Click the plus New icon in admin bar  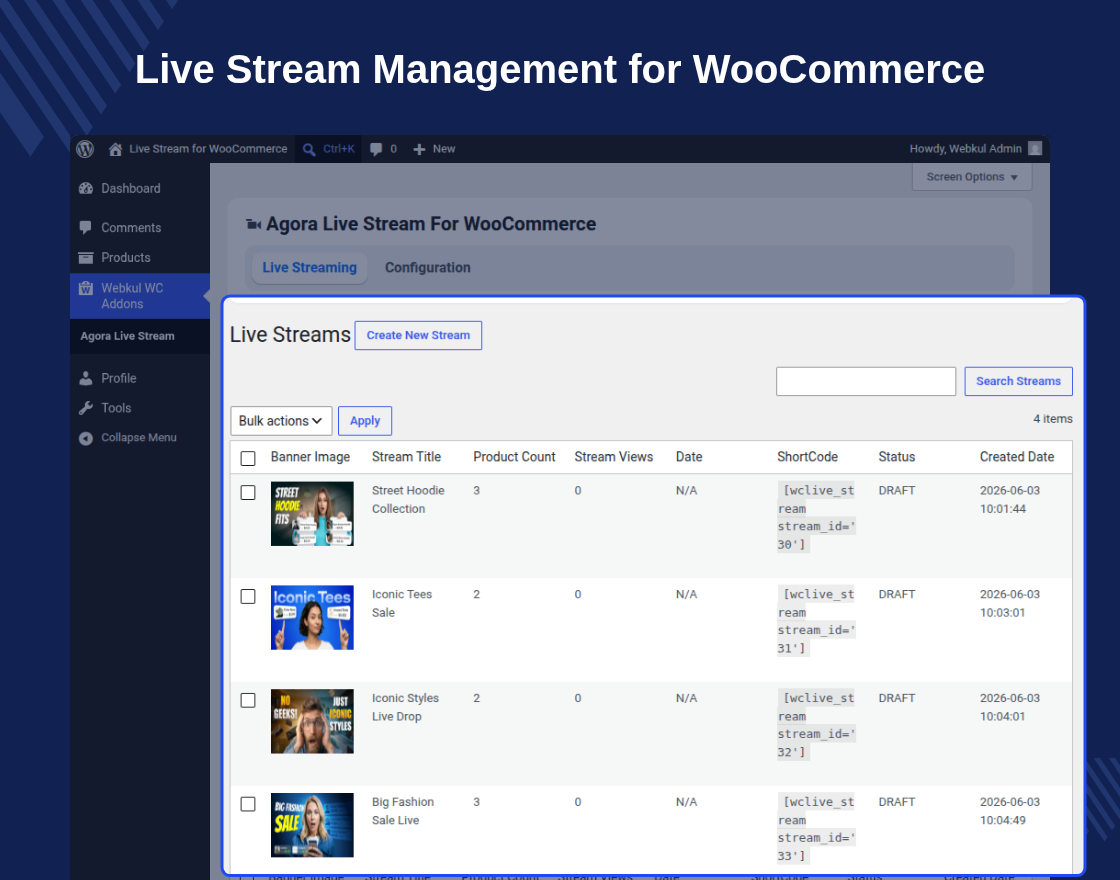click(x=419, y=149)
